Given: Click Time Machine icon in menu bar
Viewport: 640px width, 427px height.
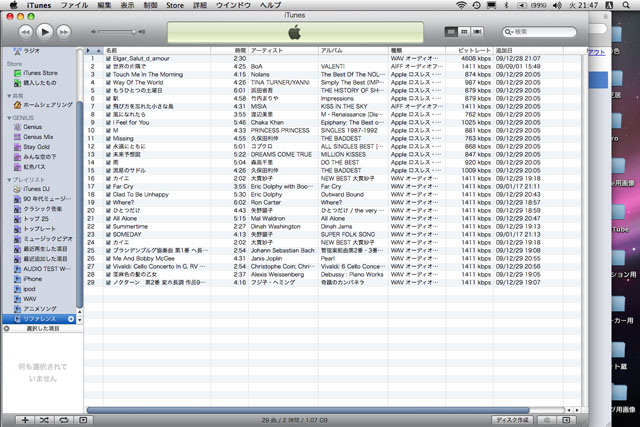Looking at the screenshot, I should point(476,5).
